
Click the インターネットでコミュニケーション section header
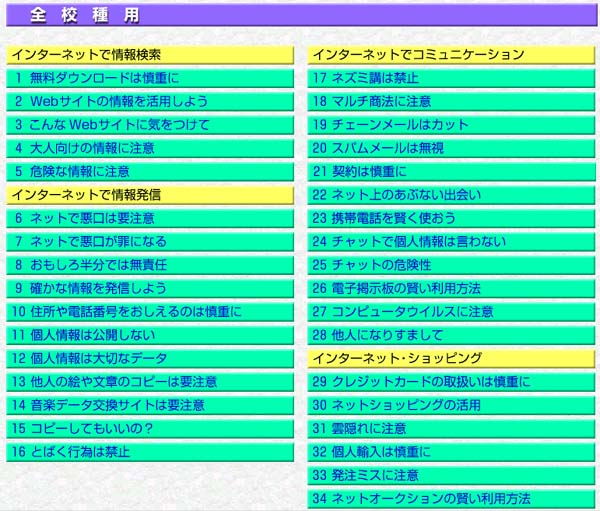coord(451,55)
